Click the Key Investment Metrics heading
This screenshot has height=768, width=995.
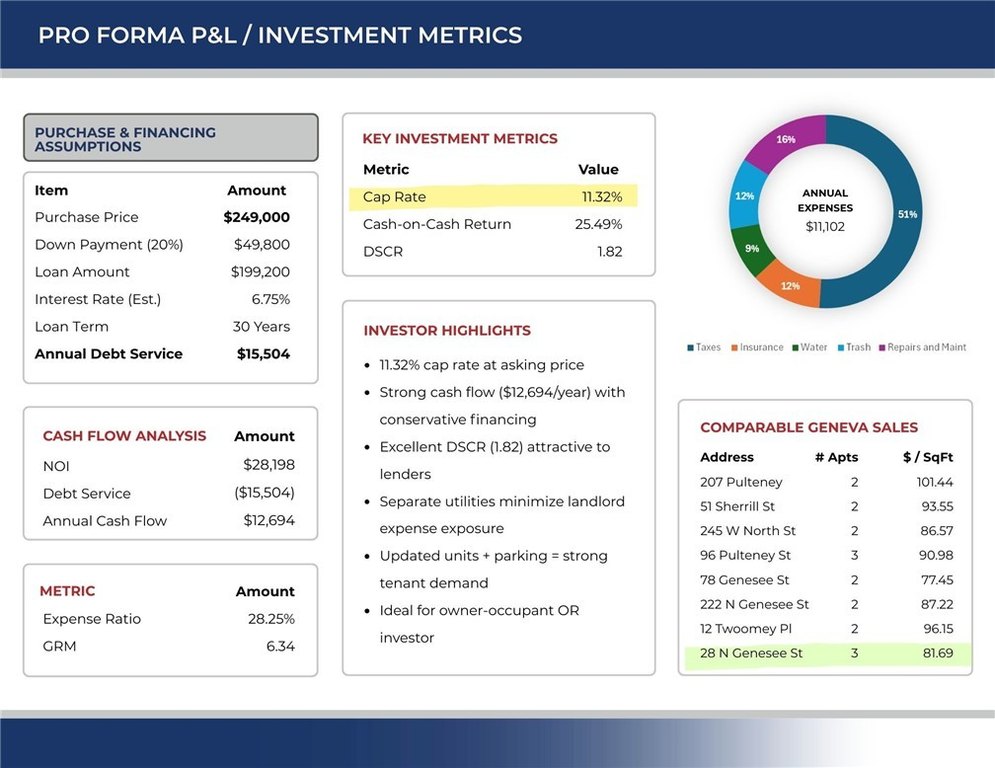coord(460,139)
